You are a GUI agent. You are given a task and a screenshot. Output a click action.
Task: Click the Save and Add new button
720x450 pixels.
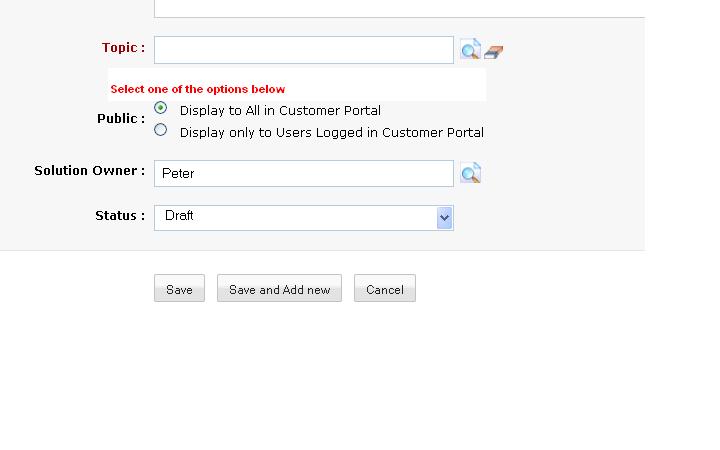(279, 289)
